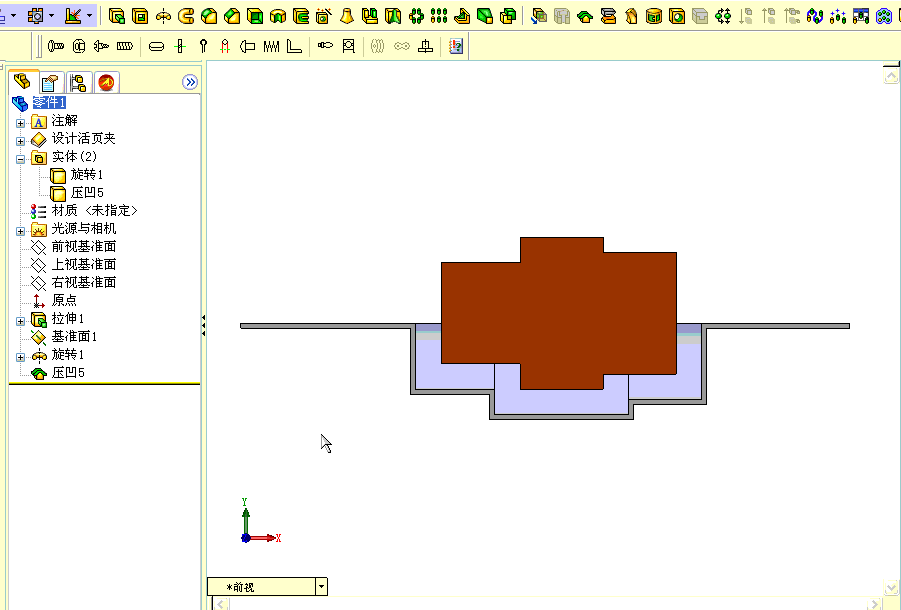Select the Table Driven Pattern tool
Image resolution: width=901 pixels, height=610 pixels.
861,17
